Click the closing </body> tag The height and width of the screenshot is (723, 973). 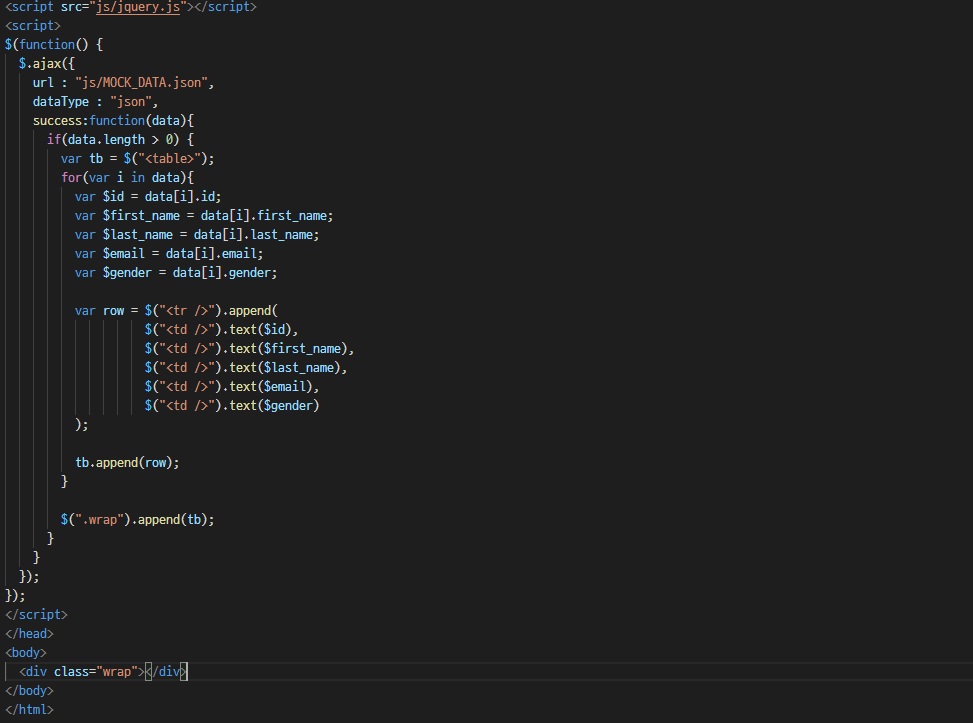29,691
